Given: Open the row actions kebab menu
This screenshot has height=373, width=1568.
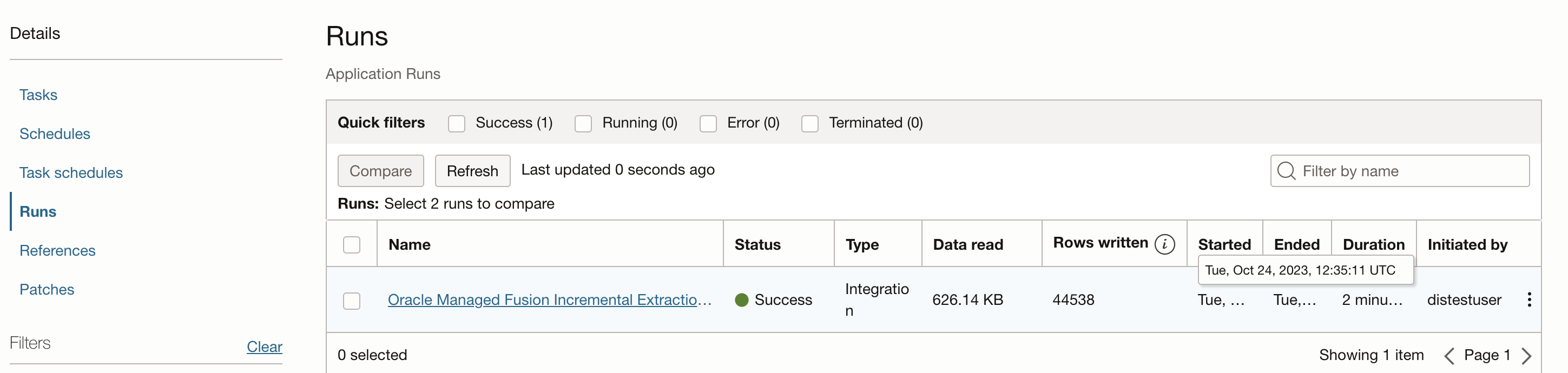Looking at the screenshot, I should tap(1529, 299).
